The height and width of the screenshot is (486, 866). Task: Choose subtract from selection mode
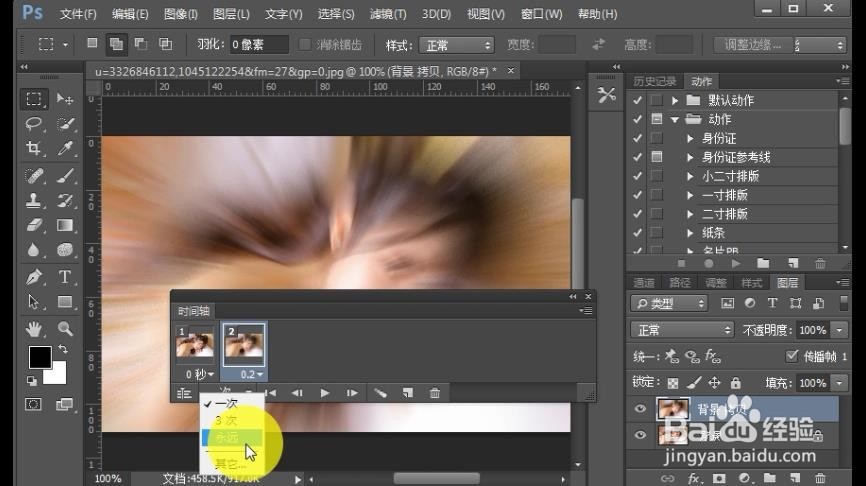click(141, 44)
